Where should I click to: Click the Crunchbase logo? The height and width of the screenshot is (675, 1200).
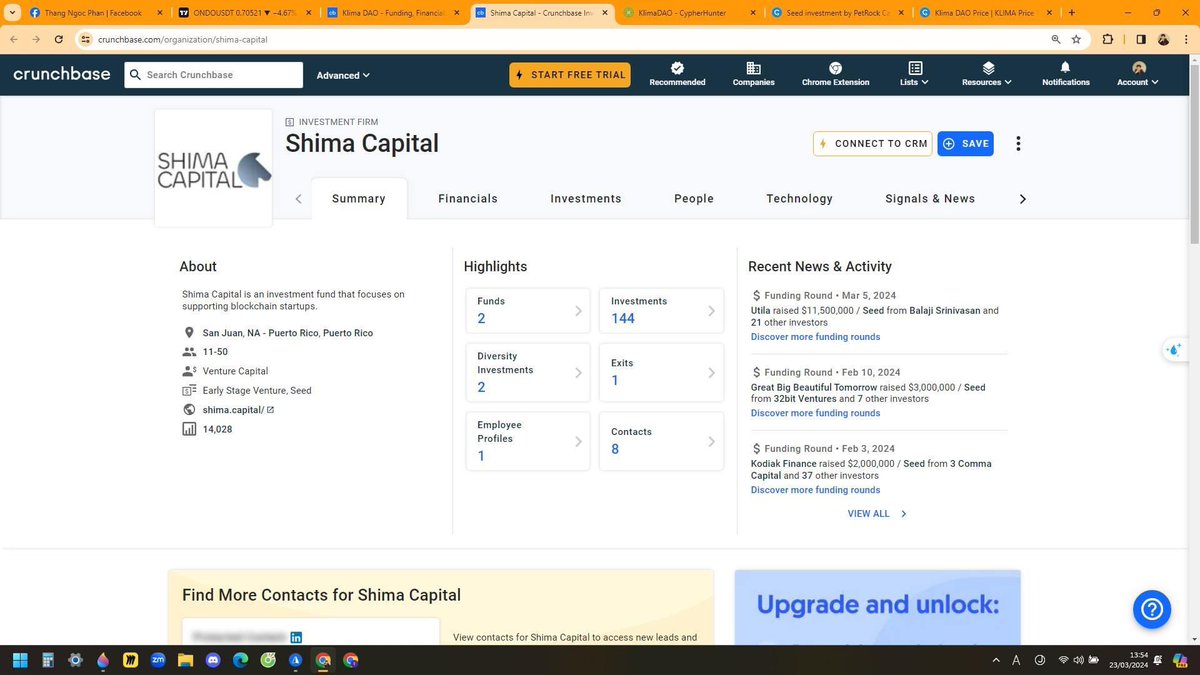[x=62, y=74]
